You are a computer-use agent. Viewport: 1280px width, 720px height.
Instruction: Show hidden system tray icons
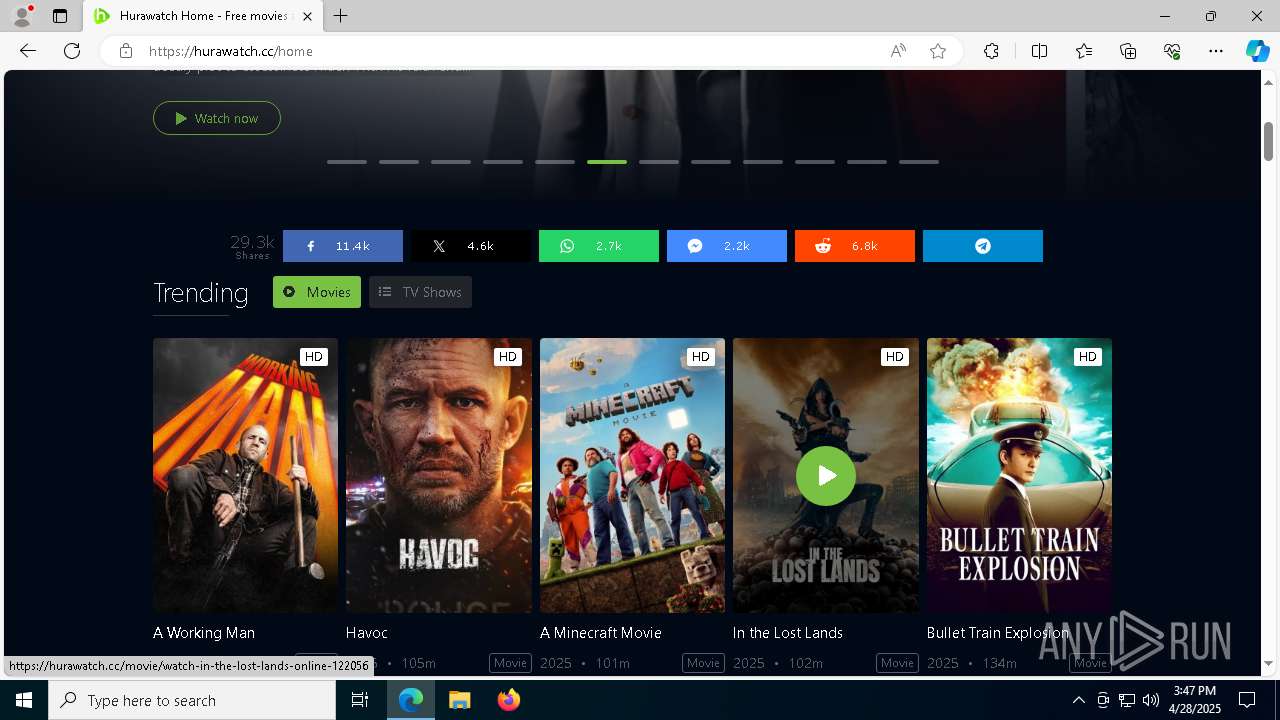[x=1078, y=700]
